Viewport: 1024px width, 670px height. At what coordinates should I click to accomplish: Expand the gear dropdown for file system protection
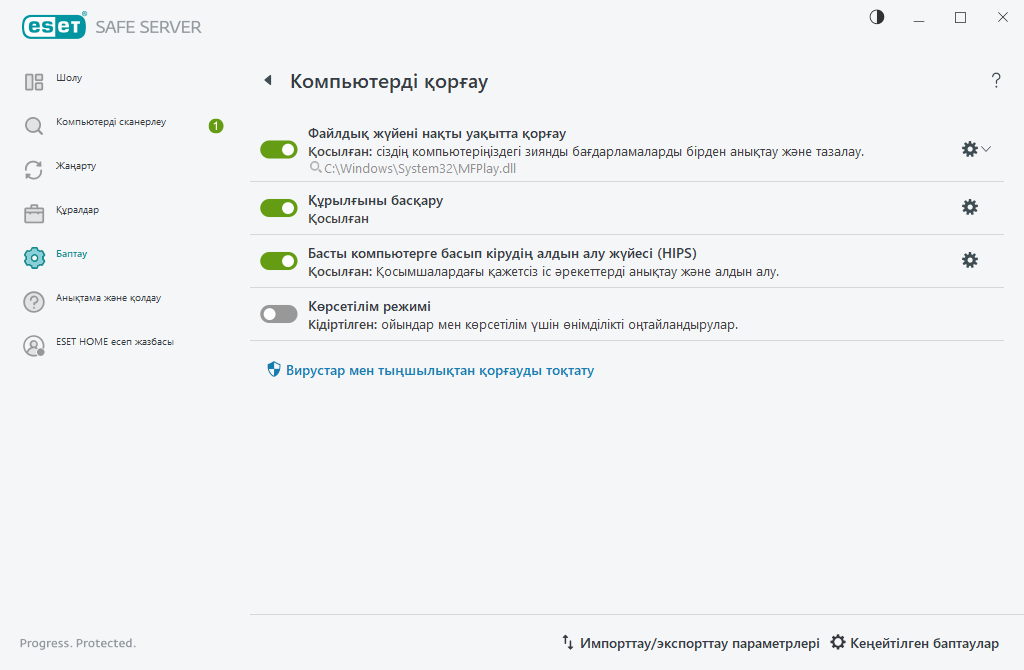(x=986, y=148)
